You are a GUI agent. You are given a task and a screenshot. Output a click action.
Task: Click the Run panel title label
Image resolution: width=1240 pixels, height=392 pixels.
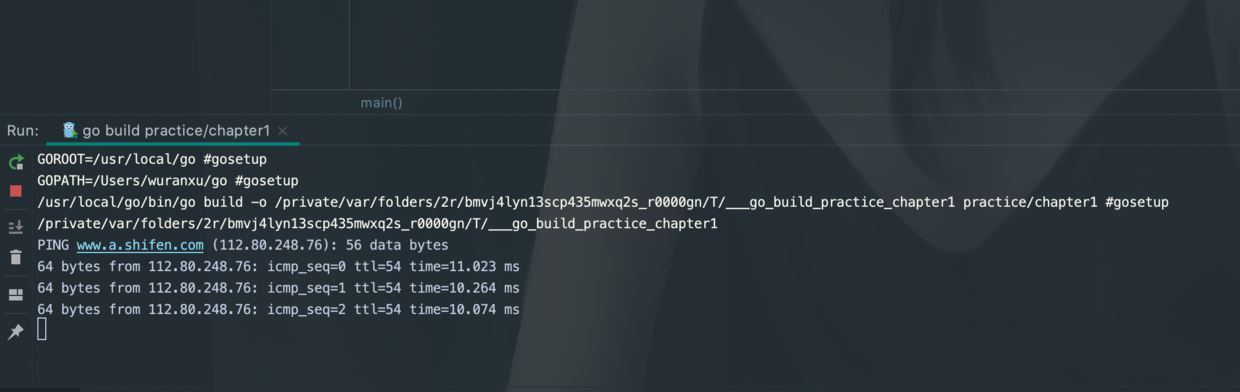pyautogui.click(x=23, y=130)
